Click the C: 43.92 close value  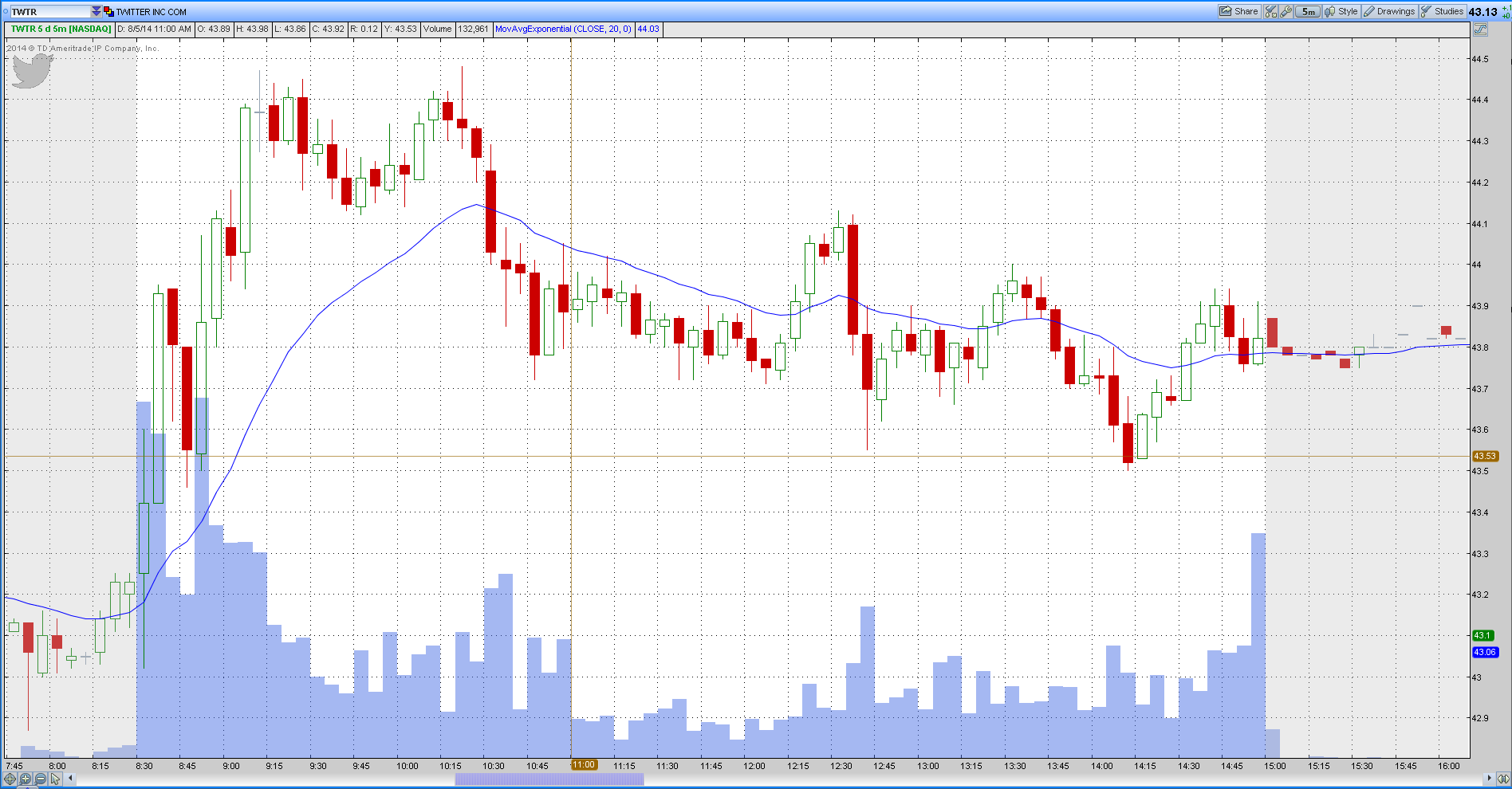329,29
